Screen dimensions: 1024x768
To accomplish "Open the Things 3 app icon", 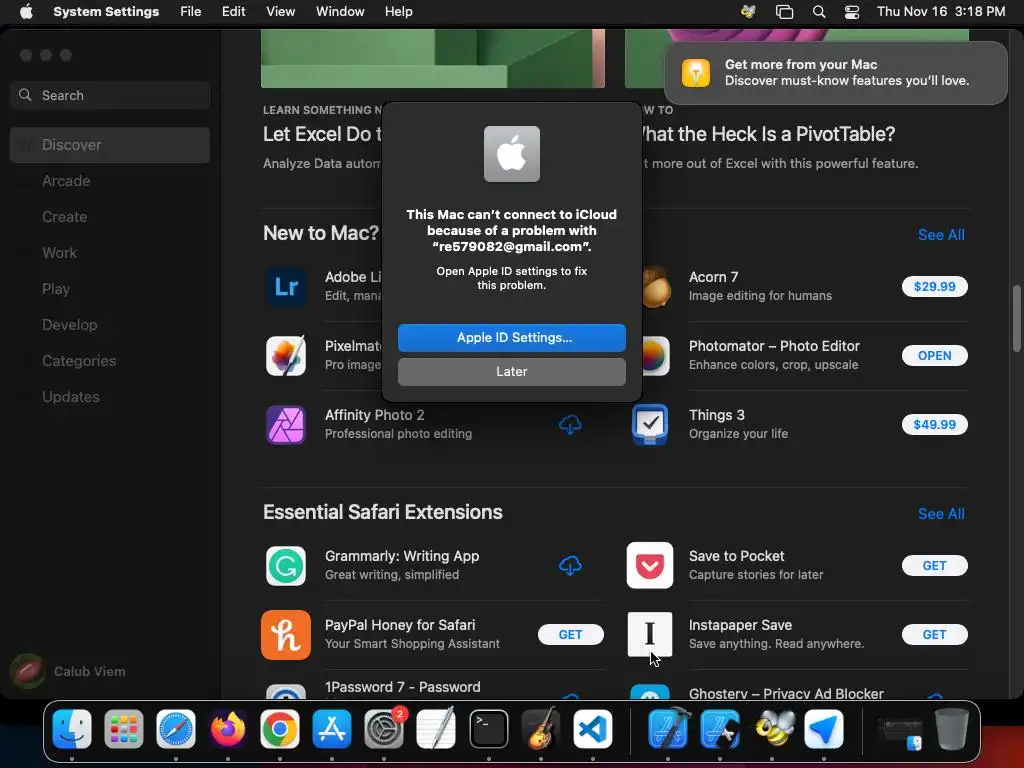I will [x=650, y=424].
